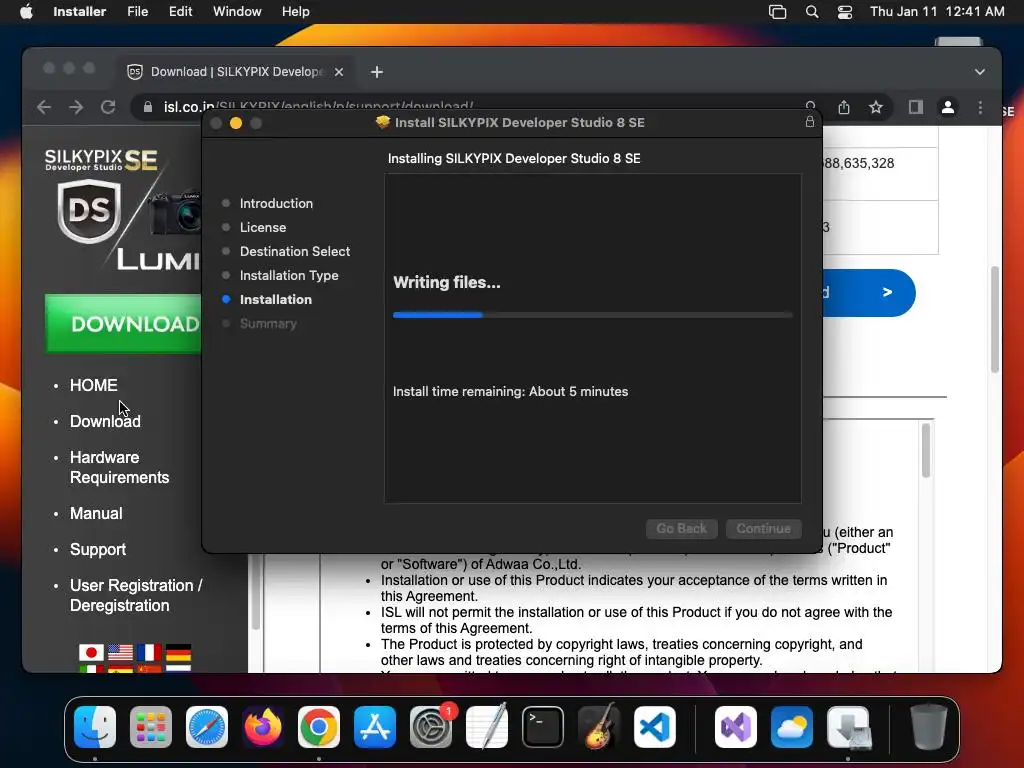The image size is (1024, 768).
Task: Open Google Chrome in the dock
Action: (x=319, y=727)
